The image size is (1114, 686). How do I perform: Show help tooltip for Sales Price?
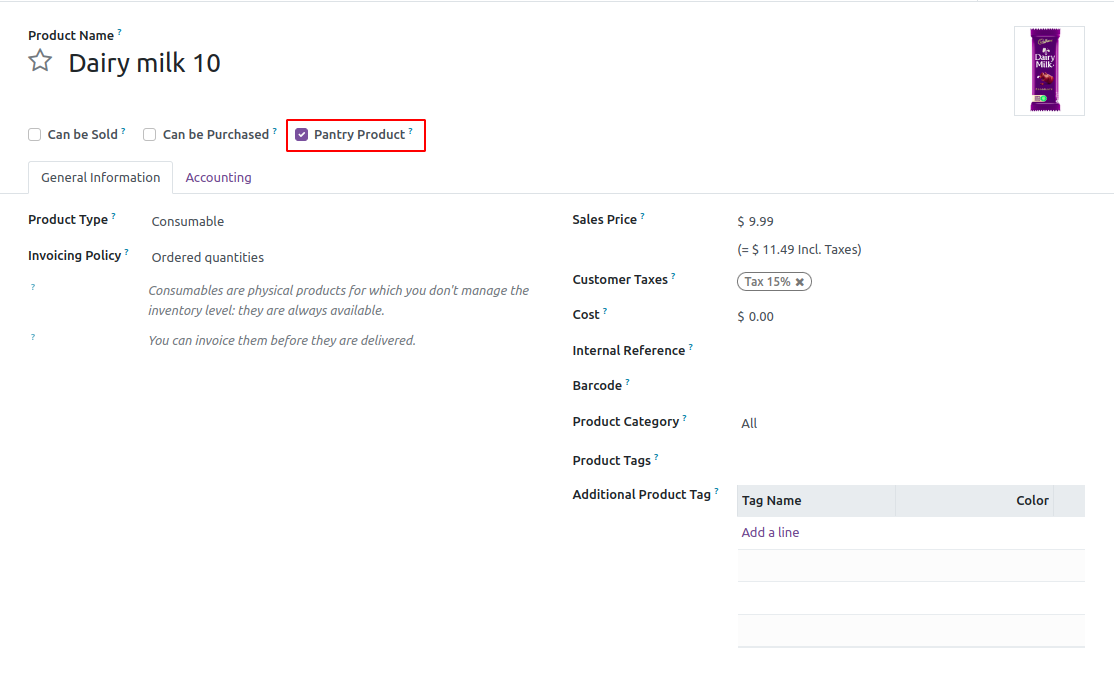[642, 216]
